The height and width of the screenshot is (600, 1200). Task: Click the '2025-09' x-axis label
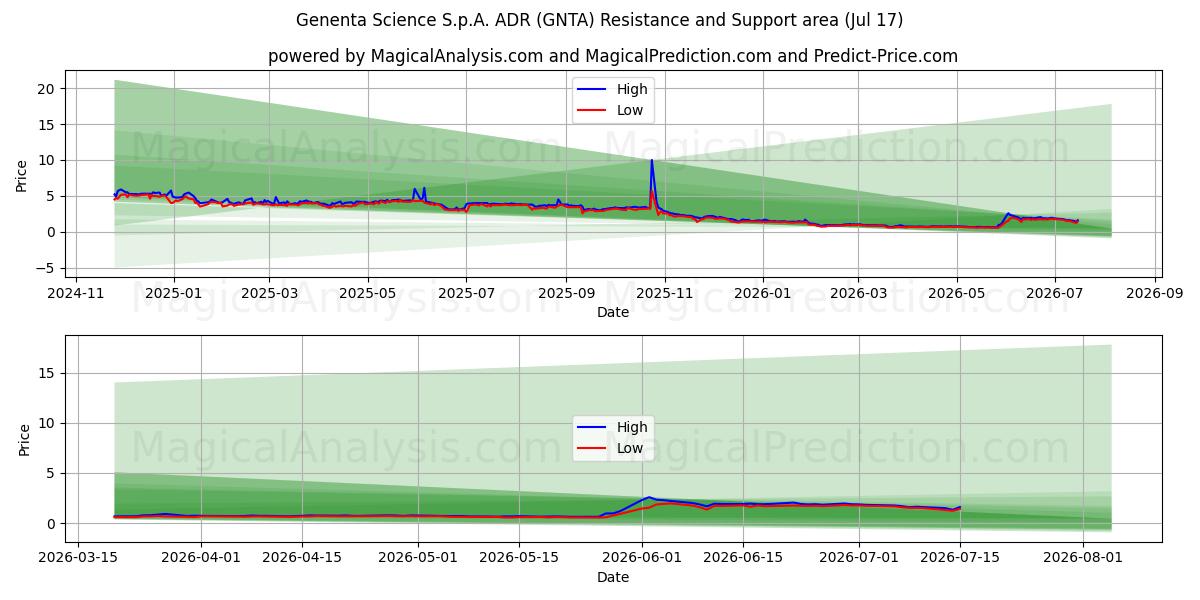click(x=566, y=295)
